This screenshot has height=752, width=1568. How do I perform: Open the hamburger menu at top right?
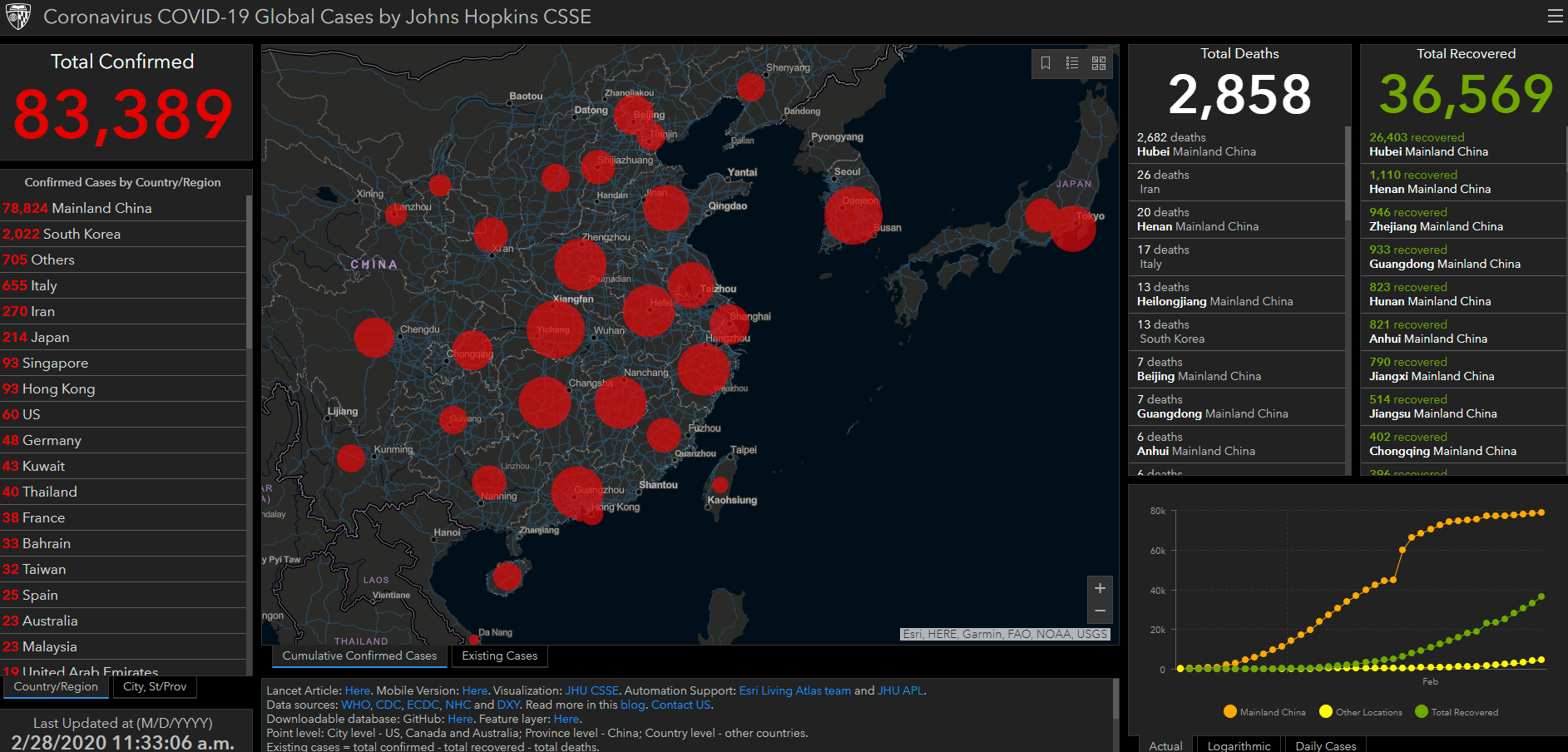tap(1554, 17)
